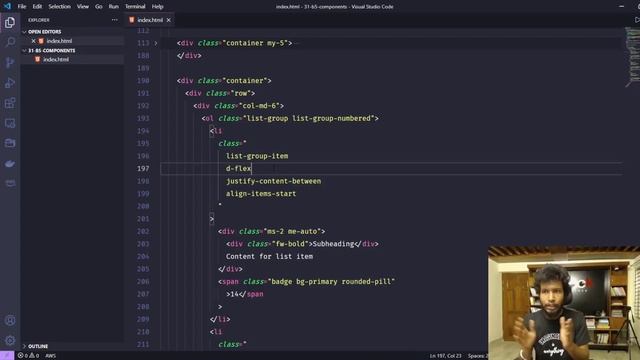Open the View menu
Viewport: 640px width, 360px height.
point(83,7)
